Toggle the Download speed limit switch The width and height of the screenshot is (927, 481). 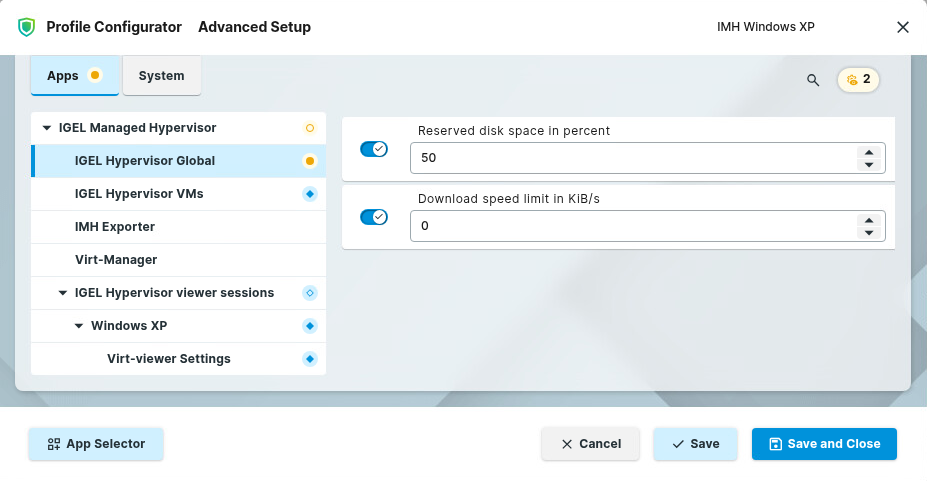tap(374, 217)
